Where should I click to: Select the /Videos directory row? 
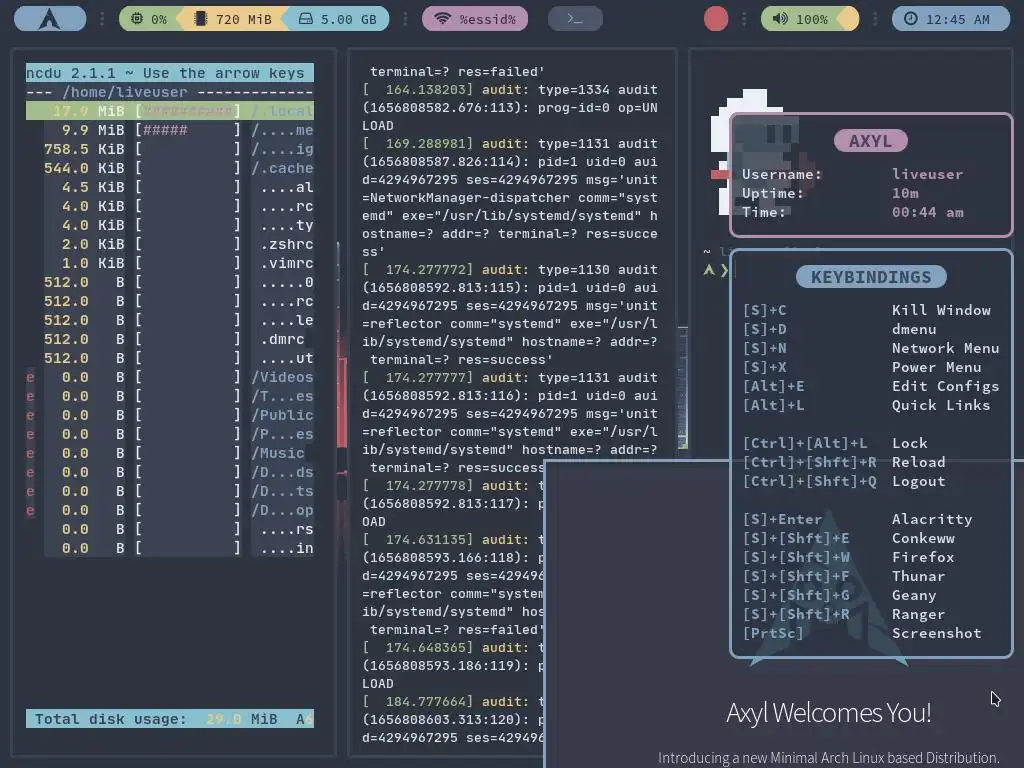(170, 377)
